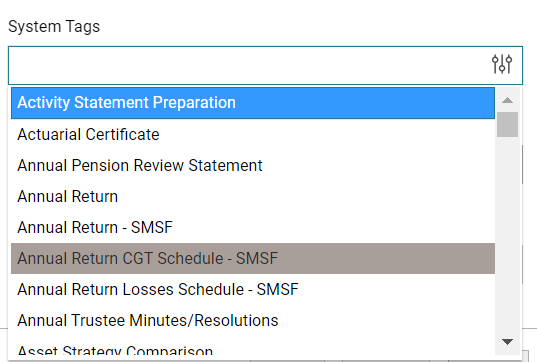Click the scrollbar up arrow
Screen dimensions: 537x362
[507, 100]
